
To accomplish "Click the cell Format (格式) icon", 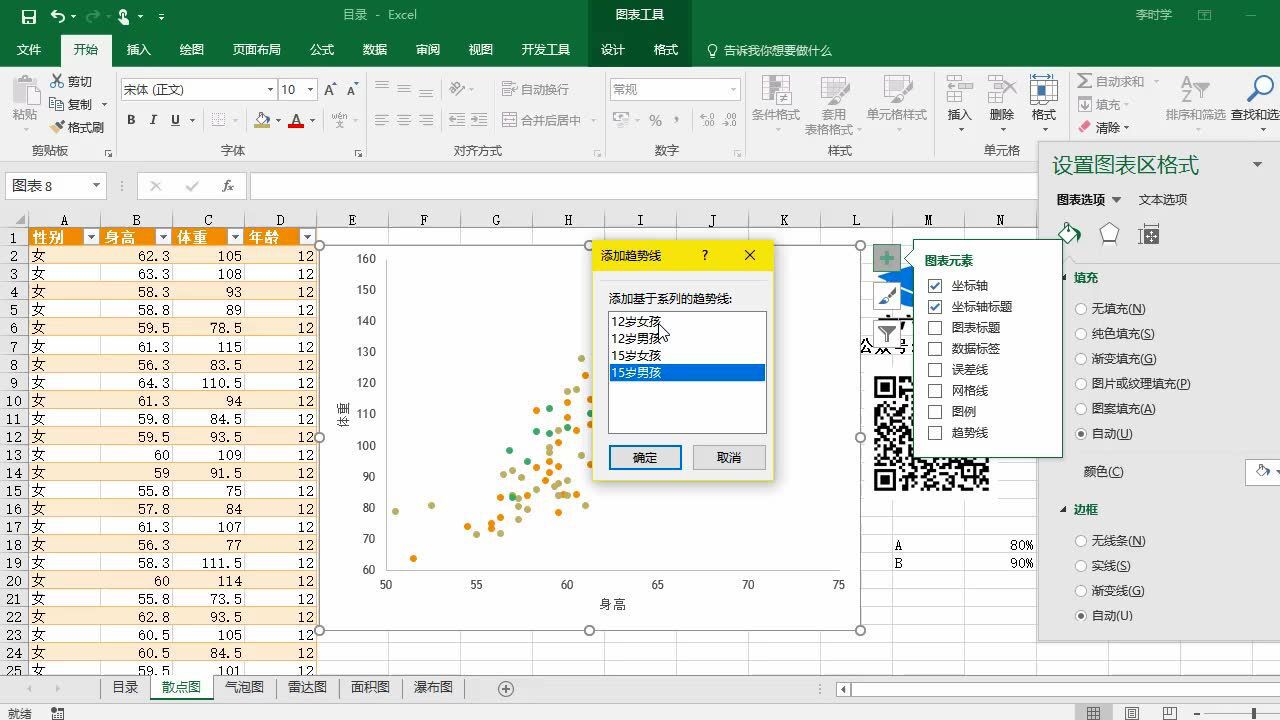I will (x=1044, y=91).
